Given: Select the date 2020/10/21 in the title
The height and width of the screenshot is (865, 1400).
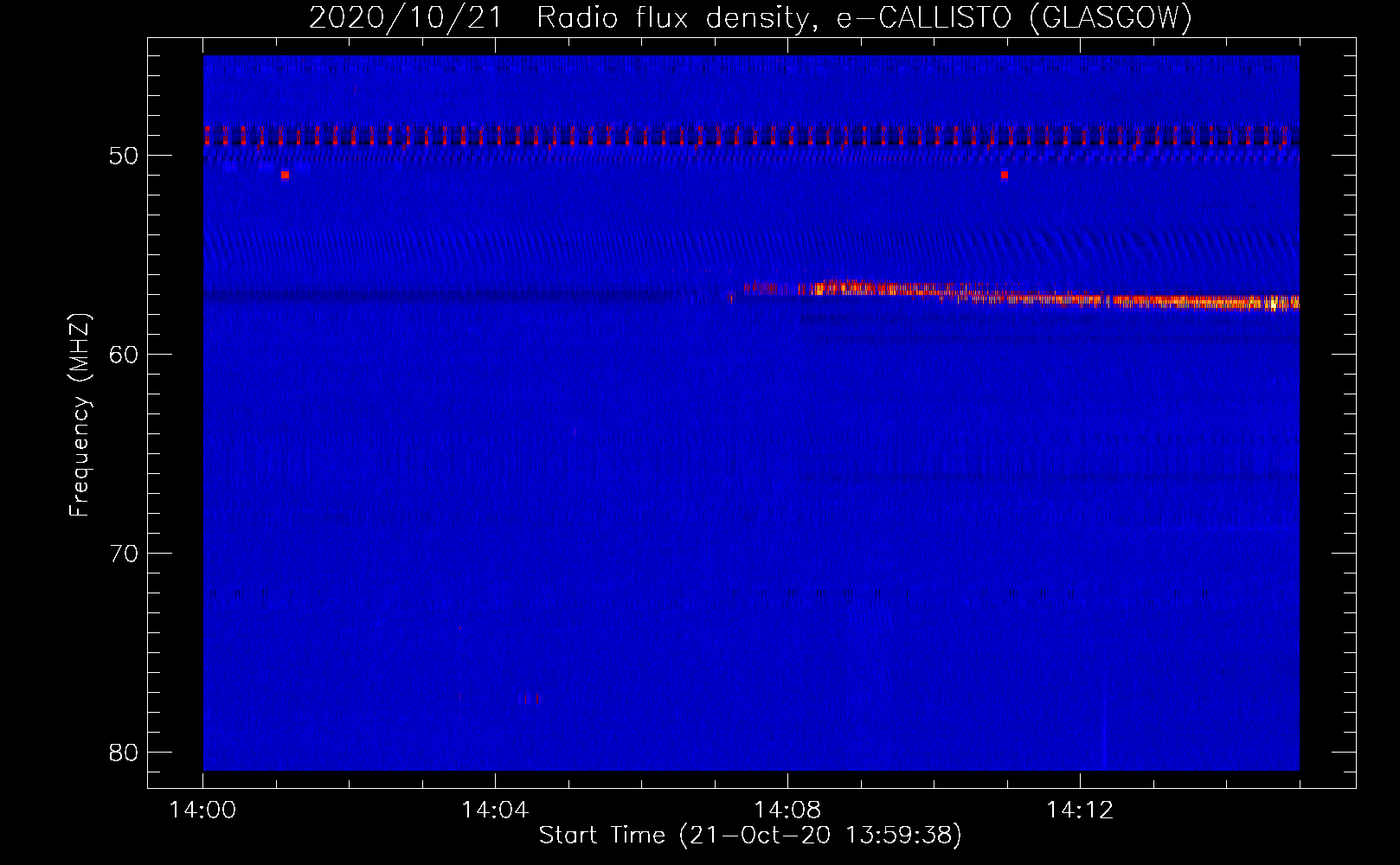Looking at the screenshot, I should pos(405,17).
